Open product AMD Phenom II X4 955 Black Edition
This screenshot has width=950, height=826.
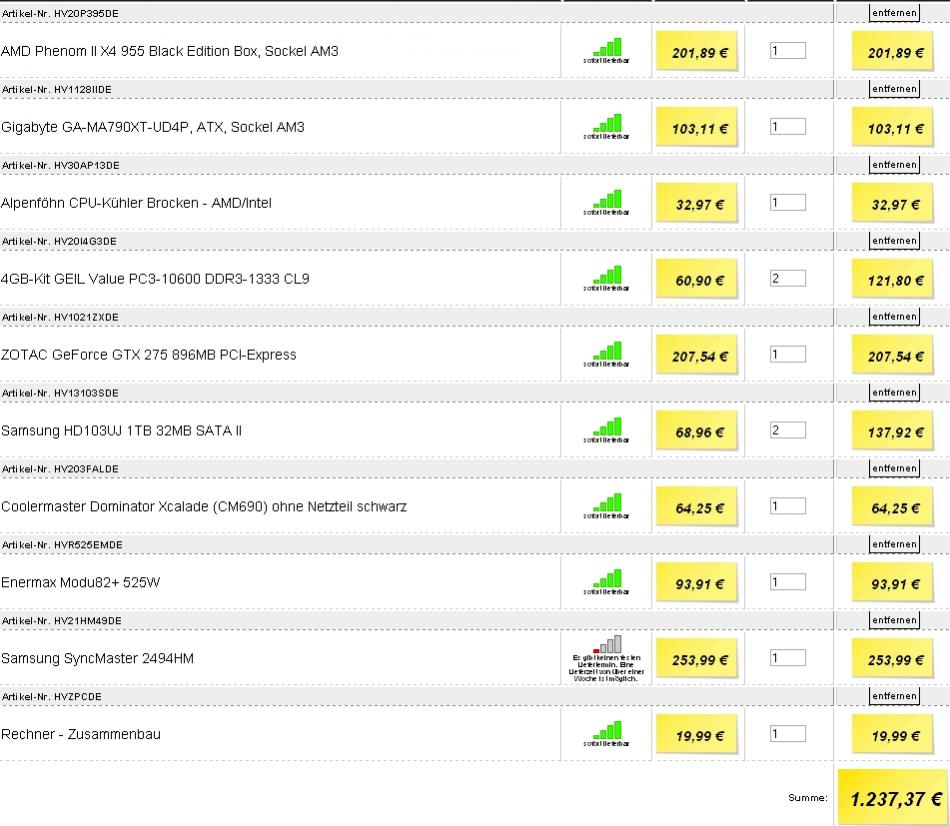(x=170, y=52)
